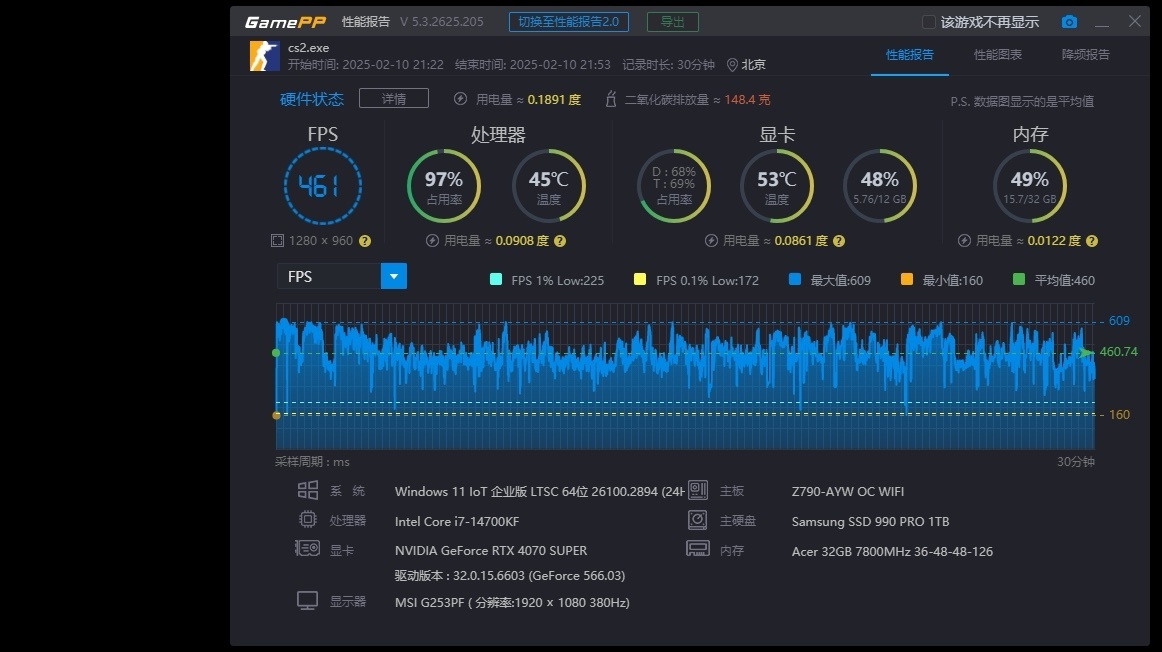Click the Windows 11 IoT system text

[540, 492]
